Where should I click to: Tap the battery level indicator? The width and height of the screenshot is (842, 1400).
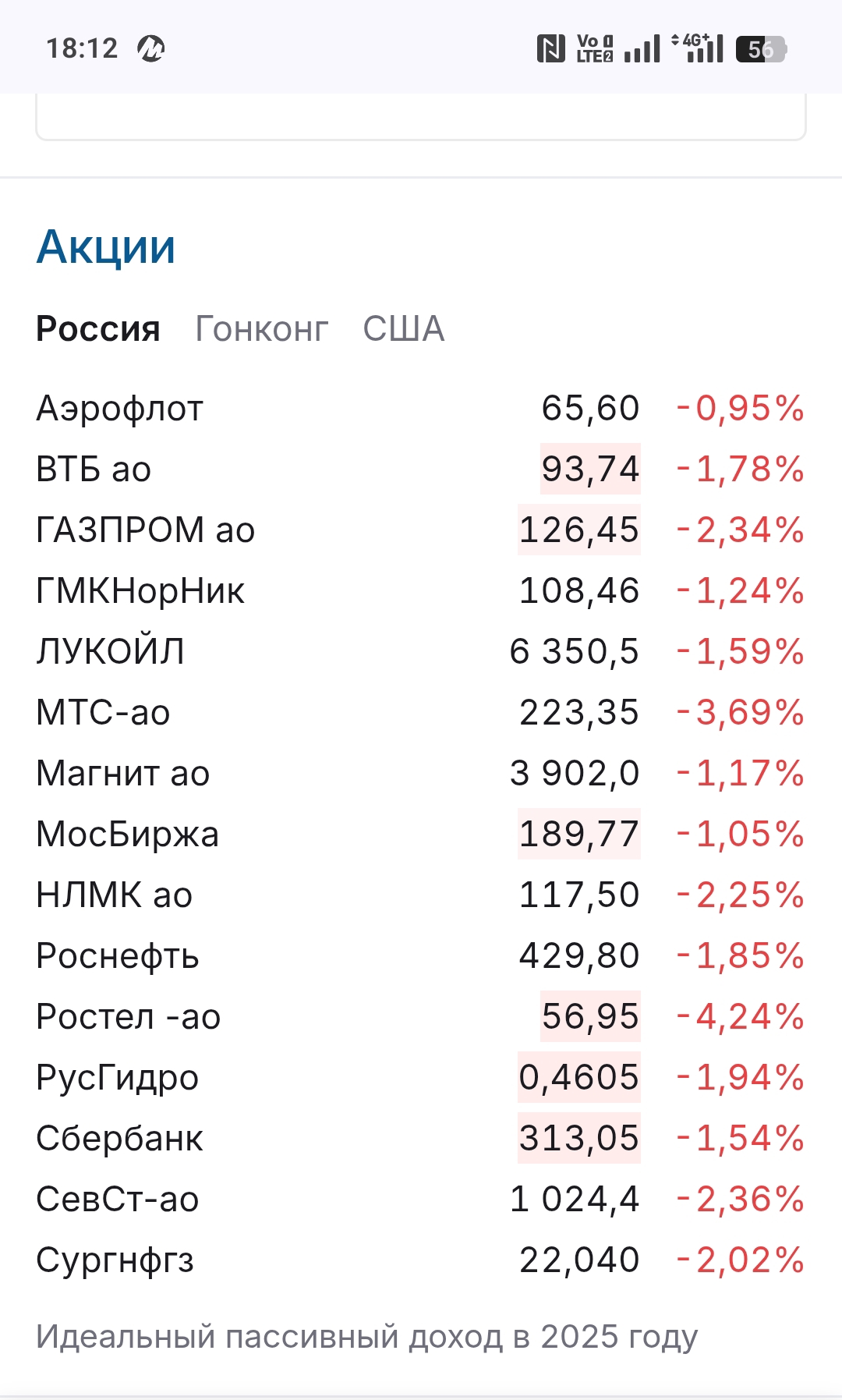coord(761,49)
